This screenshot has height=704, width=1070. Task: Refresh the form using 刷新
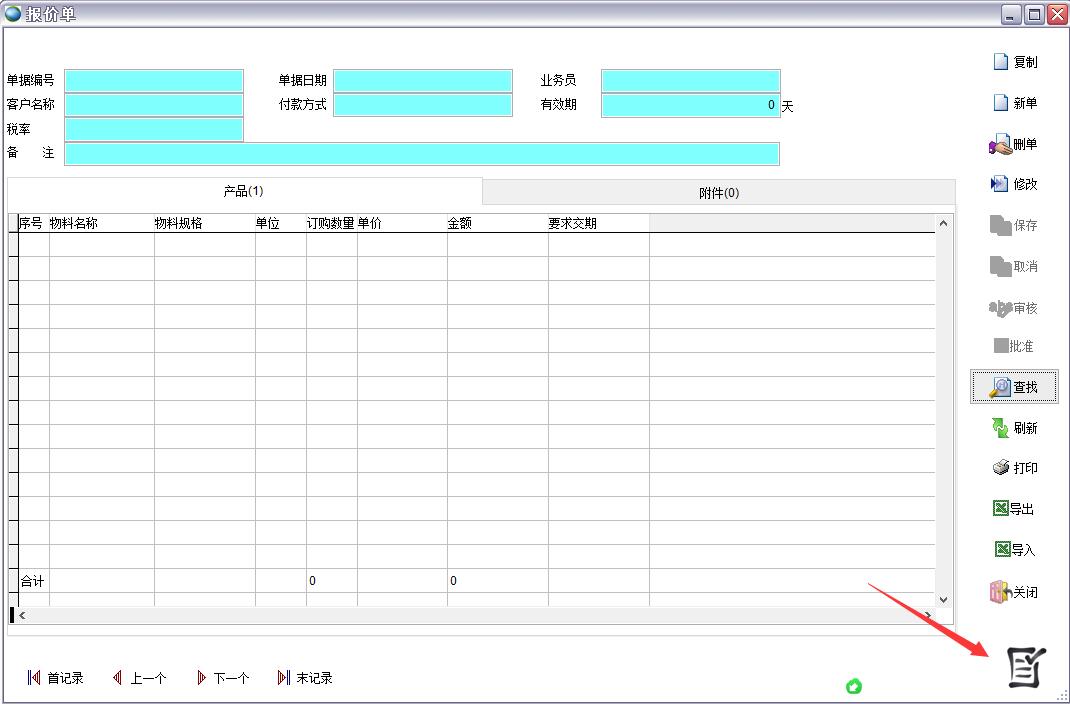(x=1014, y=428)
